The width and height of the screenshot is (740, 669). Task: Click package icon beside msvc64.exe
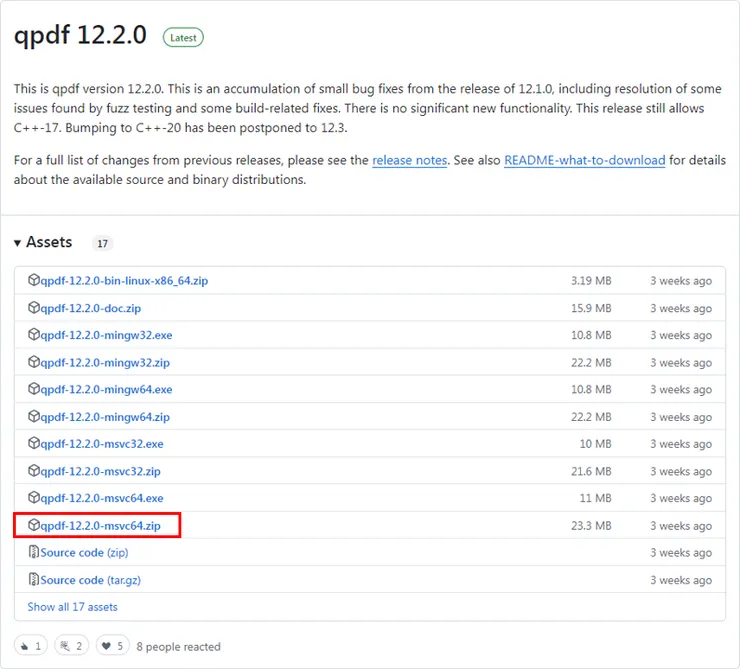(x=34, y=497)
